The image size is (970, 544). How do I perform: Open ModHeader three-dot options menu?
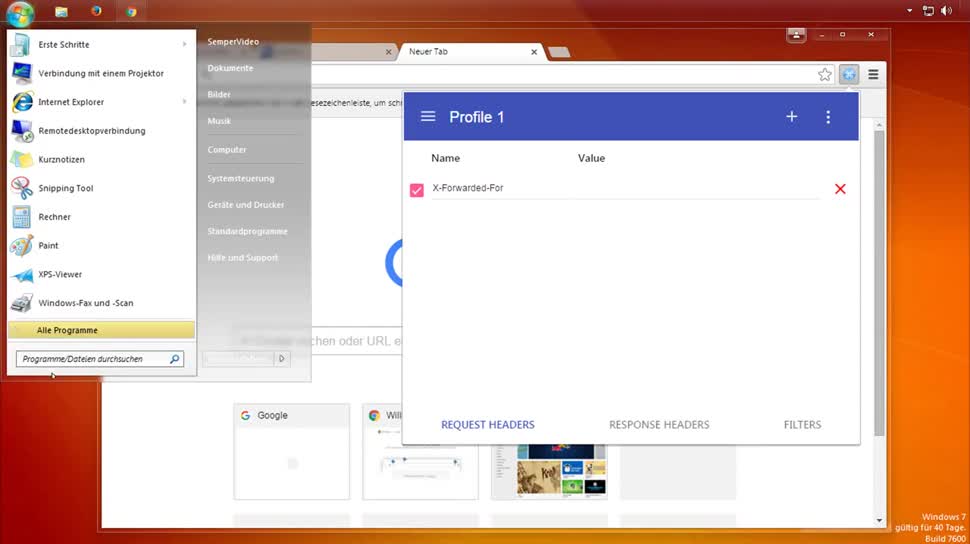(x=828, y=117)
